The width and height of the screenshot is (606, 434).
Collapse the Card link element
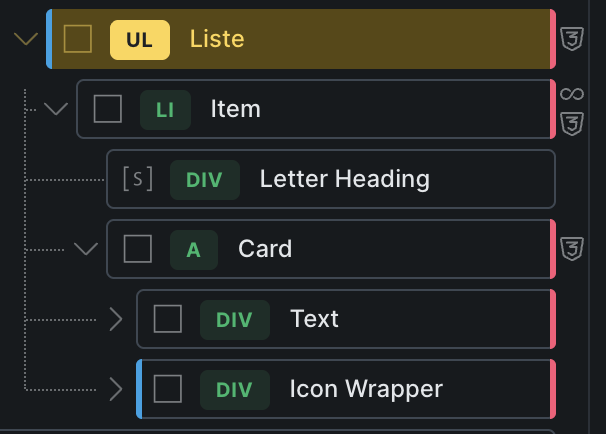pyautogui.click(x=86, y=249)
